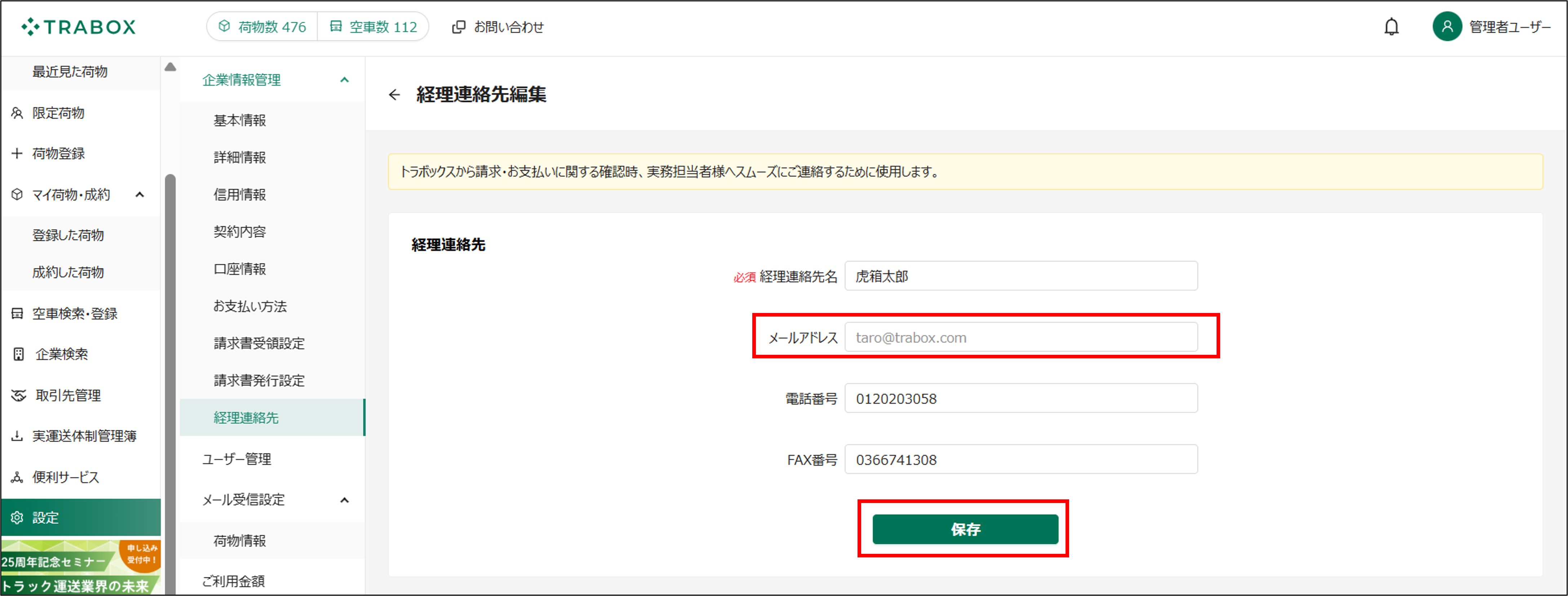Click the 管理者ユーザー name

1510,27
